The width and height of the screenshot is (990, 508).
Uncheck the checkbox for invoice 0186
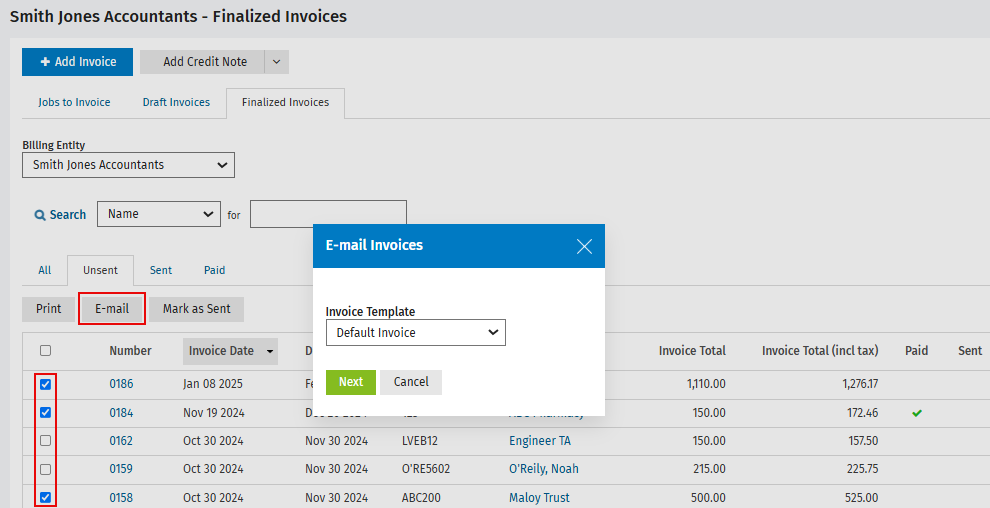[x=45, y=384]
